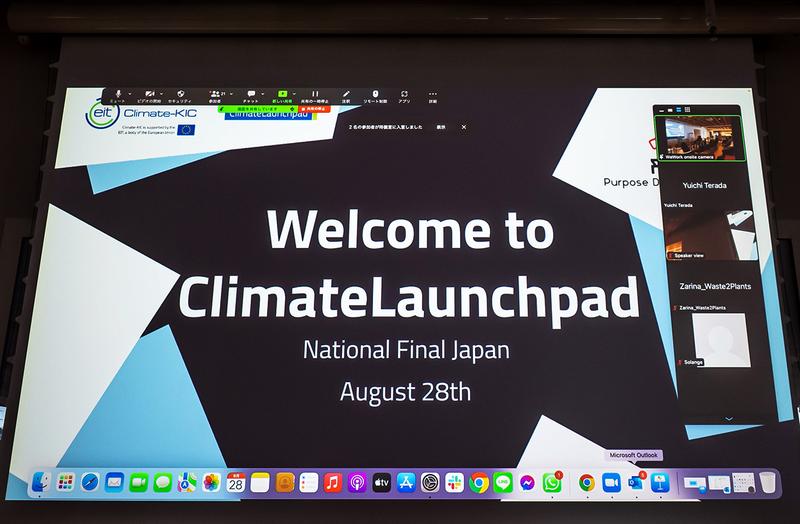Open FaceTime from the Dock
The height and width of the screenshot is (524, 800).
(138, 483)
